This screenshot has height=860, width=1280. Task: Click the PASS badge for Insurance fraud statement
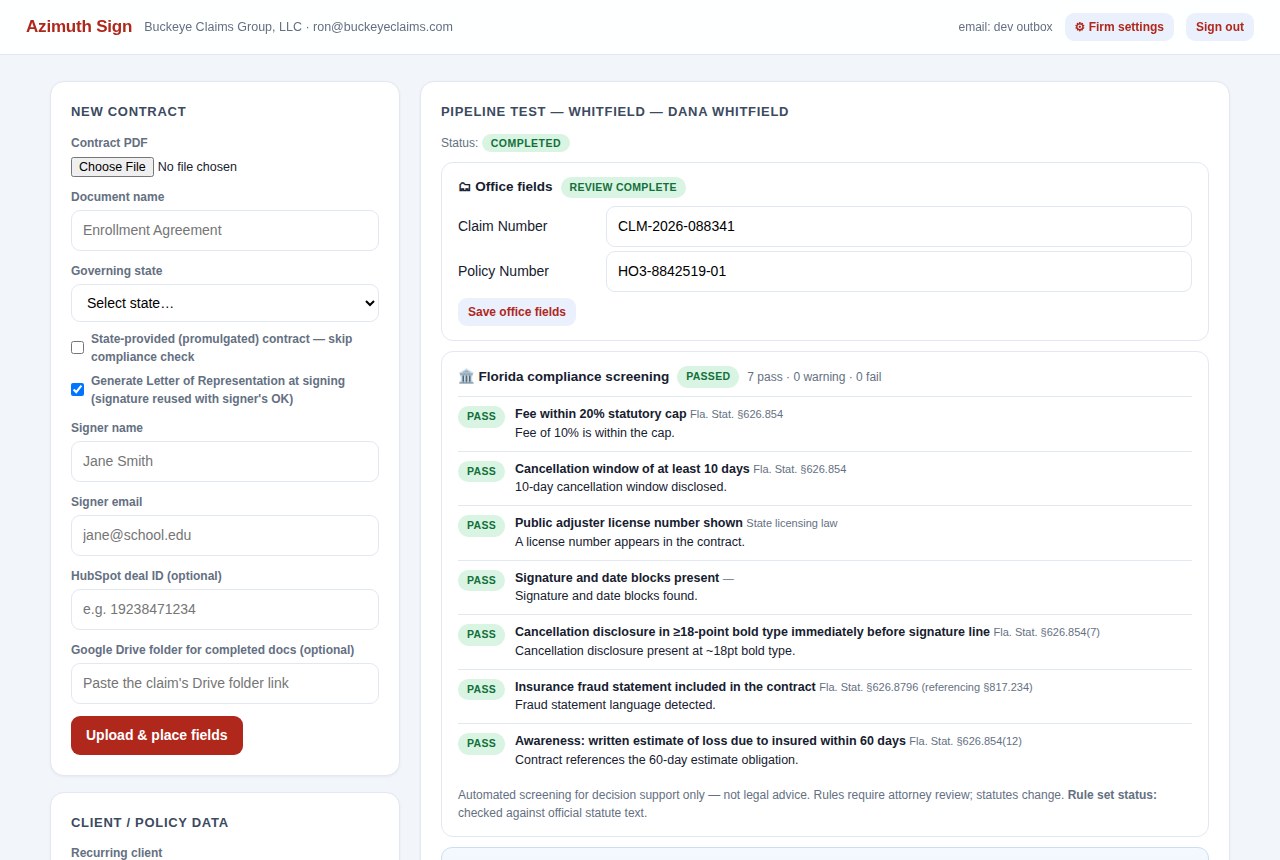(481, 689)
